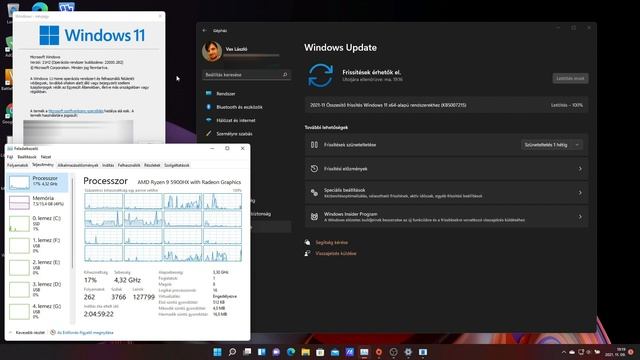This screenshot has height=360, width=640.
Task: Open the Chat icon on the taskbar
Action: [276, 352]
